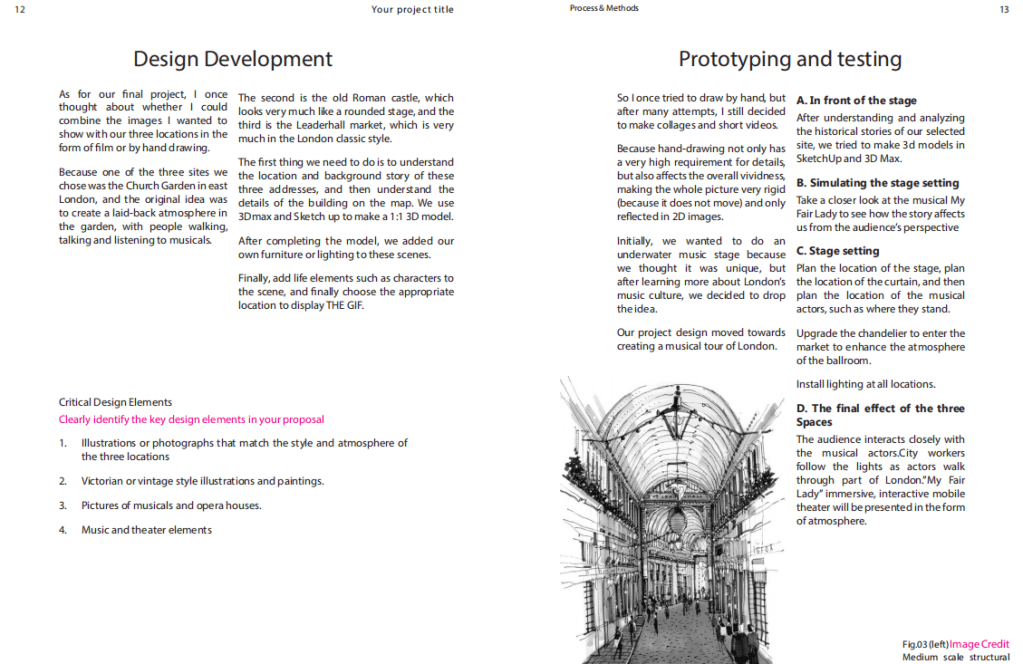The height and width of the screenshot is (664, 1023).
Task: Click list item 4 "Music and theater elements"
Action: (146, 530)
